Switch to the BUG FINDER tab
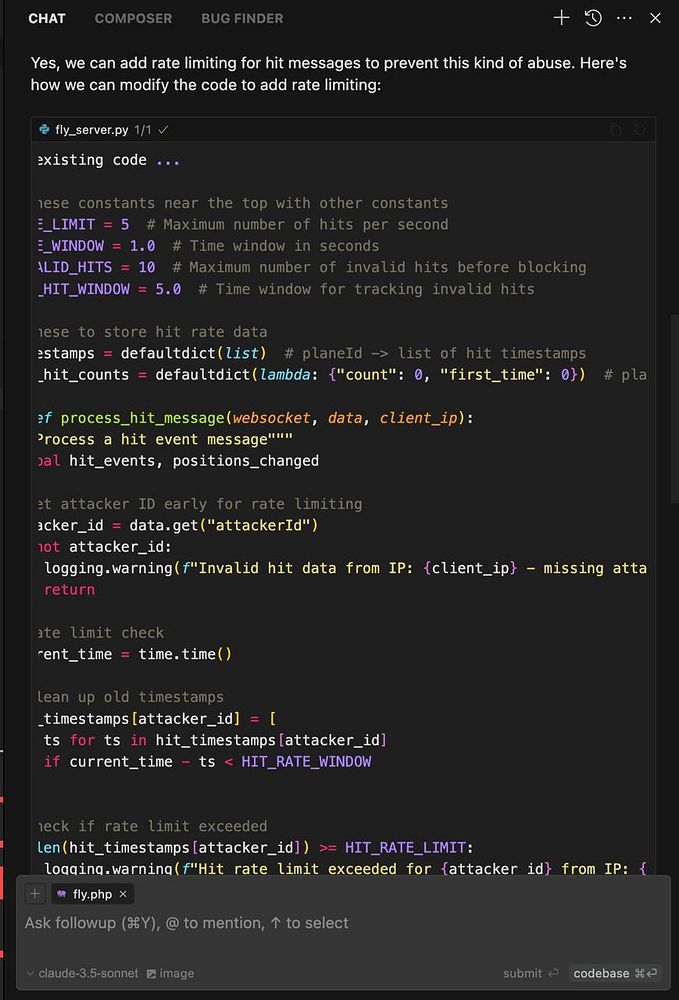The height and width of the screenshot is (1000, 679). pyautogui.click(x=242, y=18)
